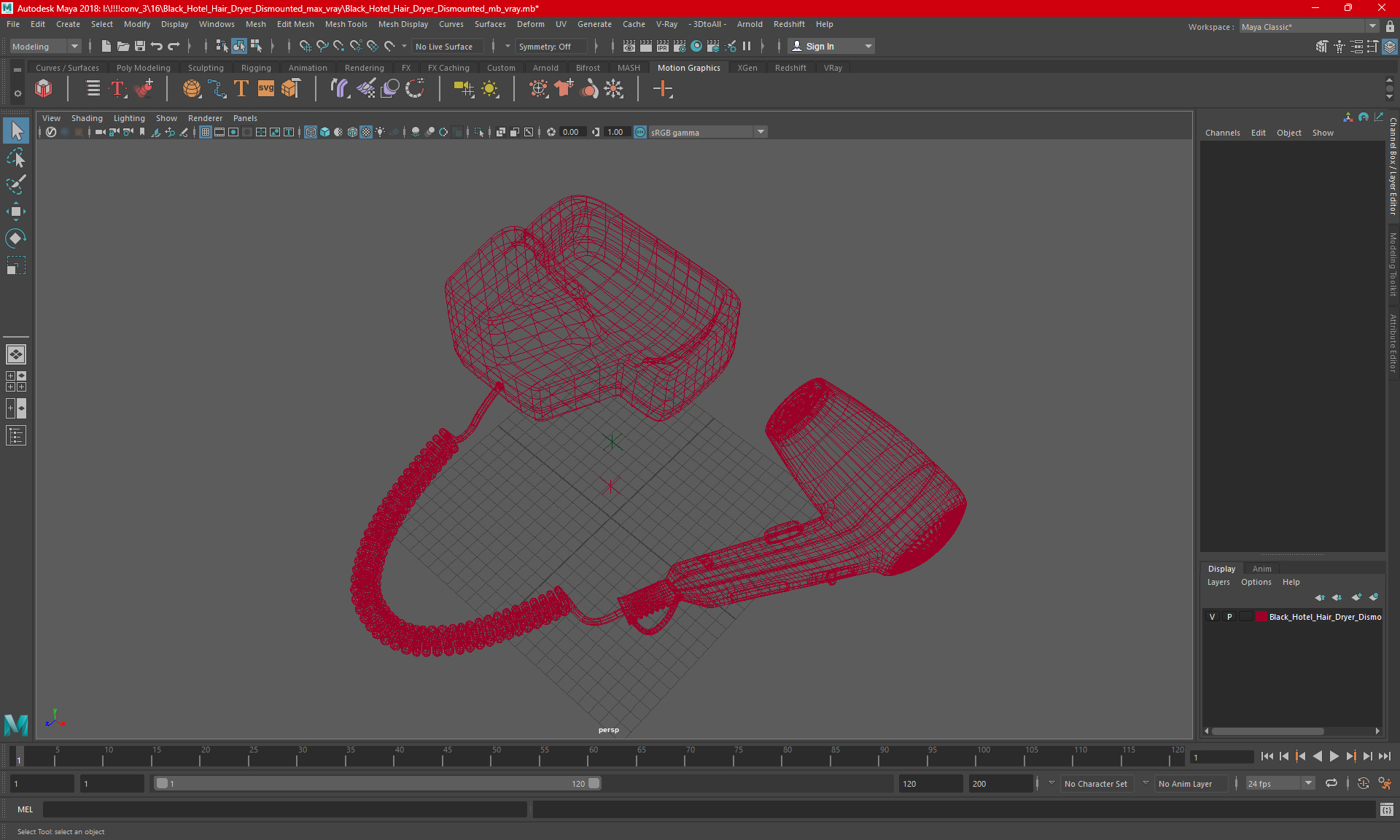Viewport: 1400px width, 840px height.
Task: Toggle loop playback mode icon
Action: click(1331, 783)
